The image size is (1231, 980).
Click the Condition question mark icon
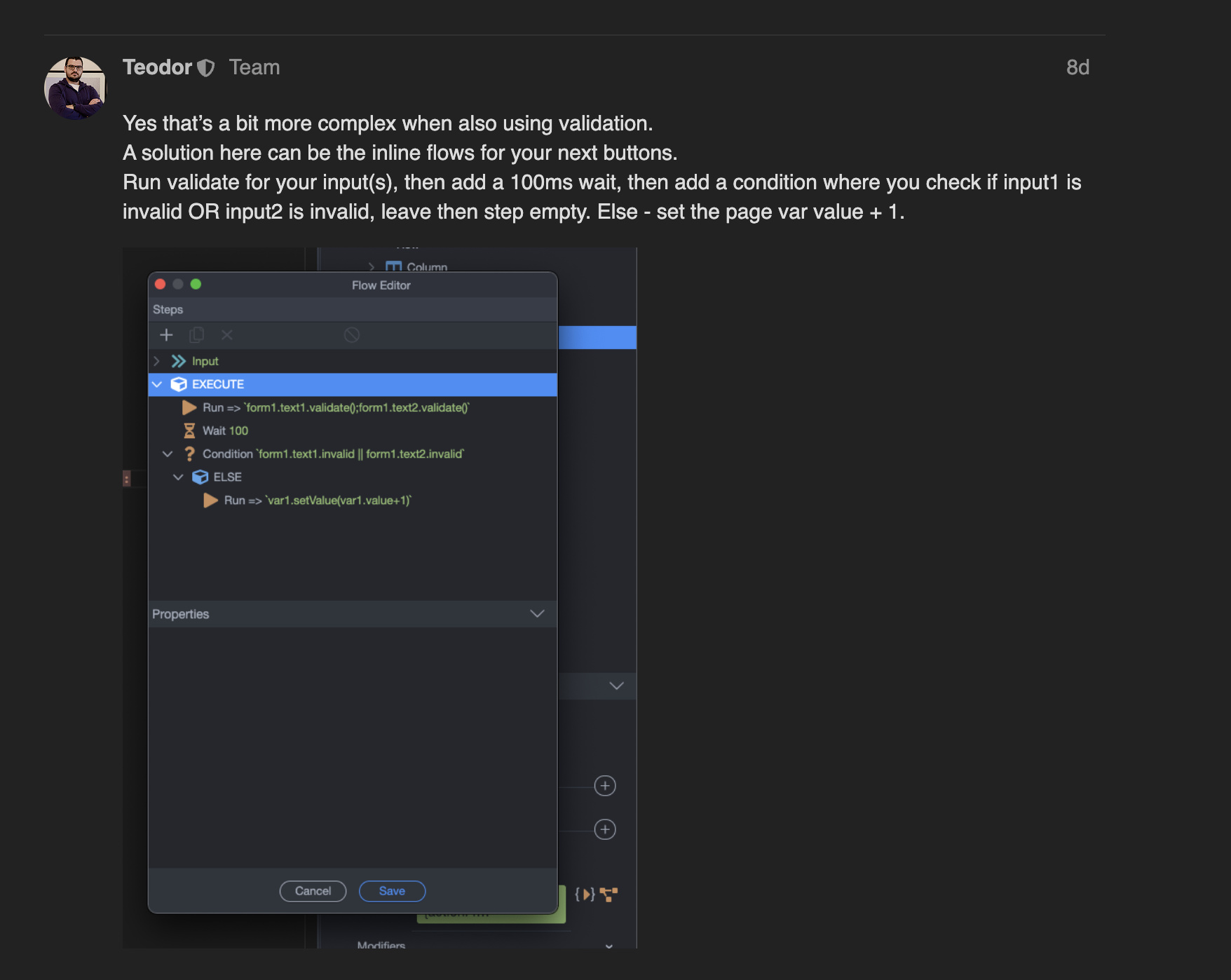tap(189, 454)
